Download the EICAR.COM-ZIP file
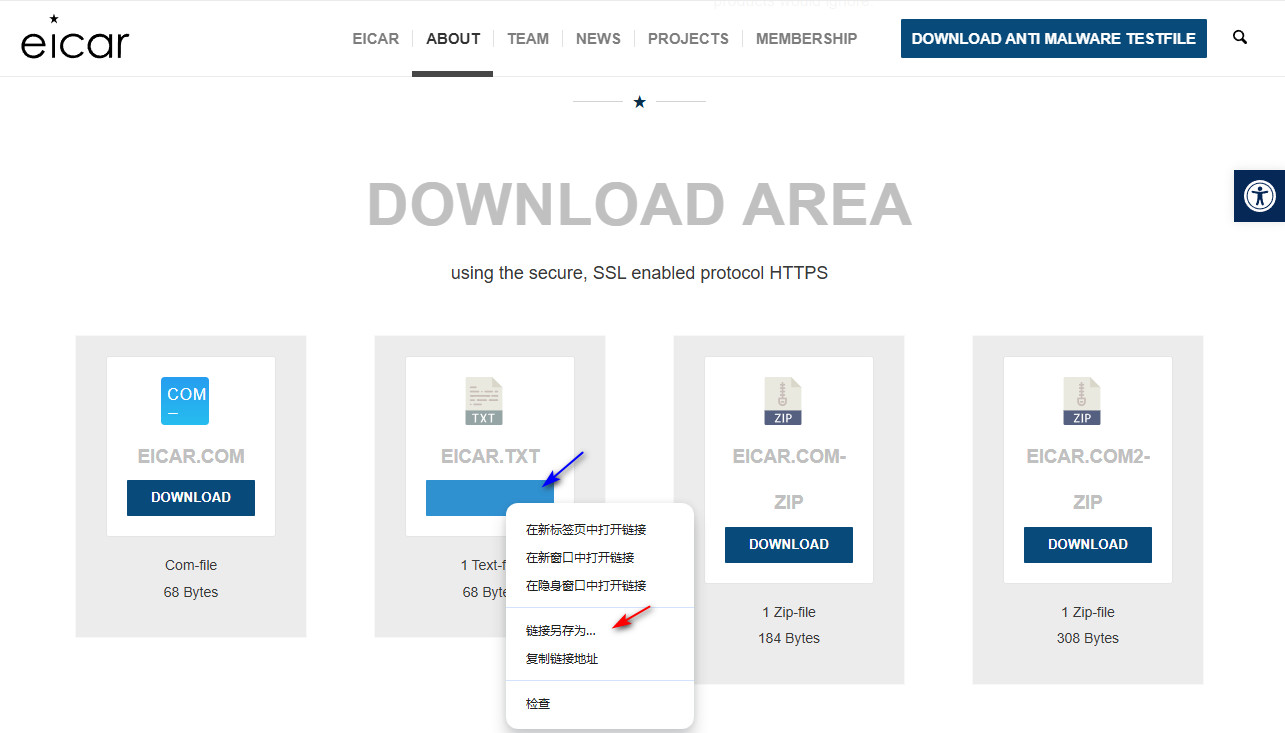This screenshot has width=1285, height=733. 789,545
